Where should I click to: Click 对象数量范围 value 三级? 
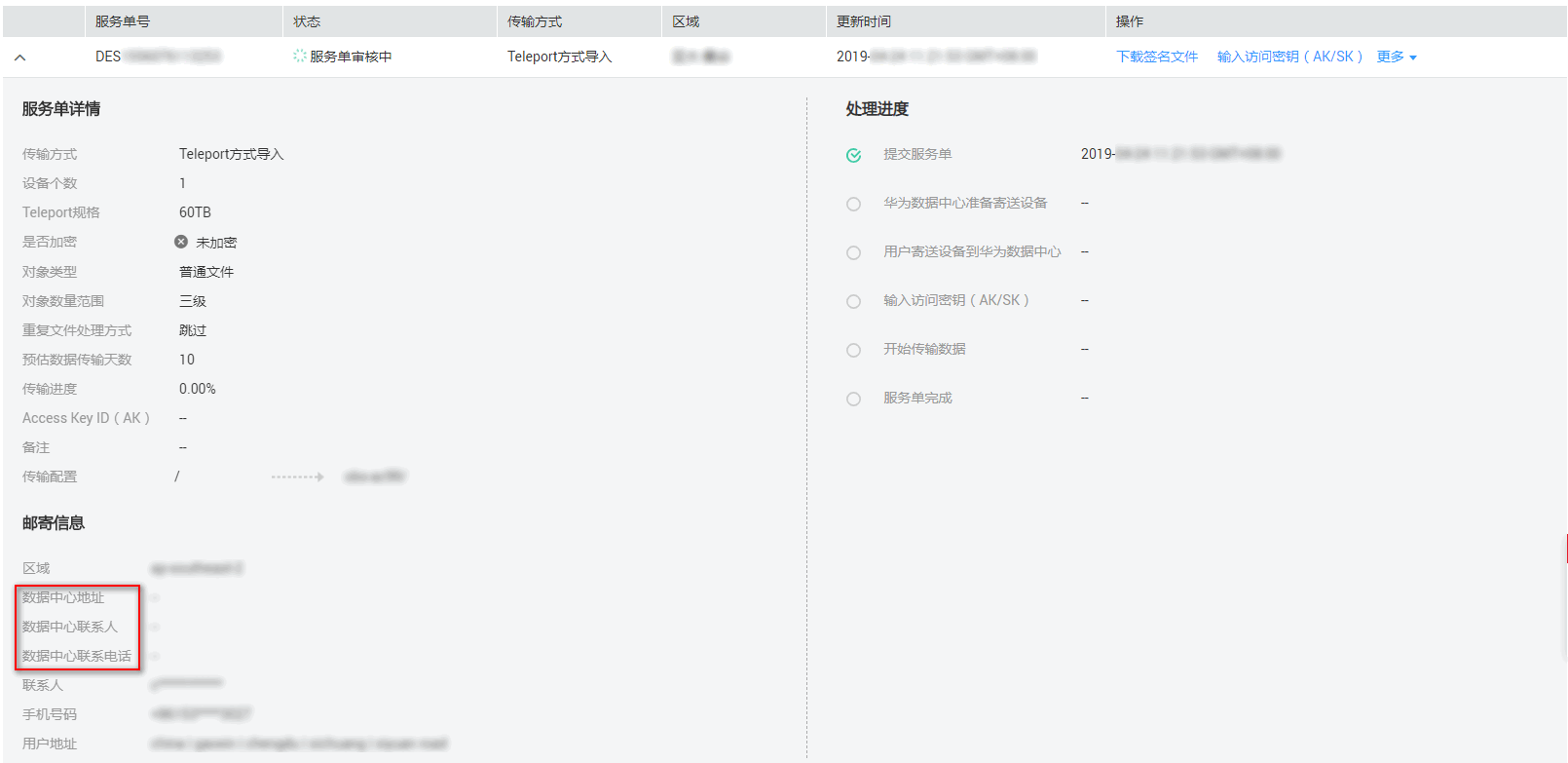[193, 301]
